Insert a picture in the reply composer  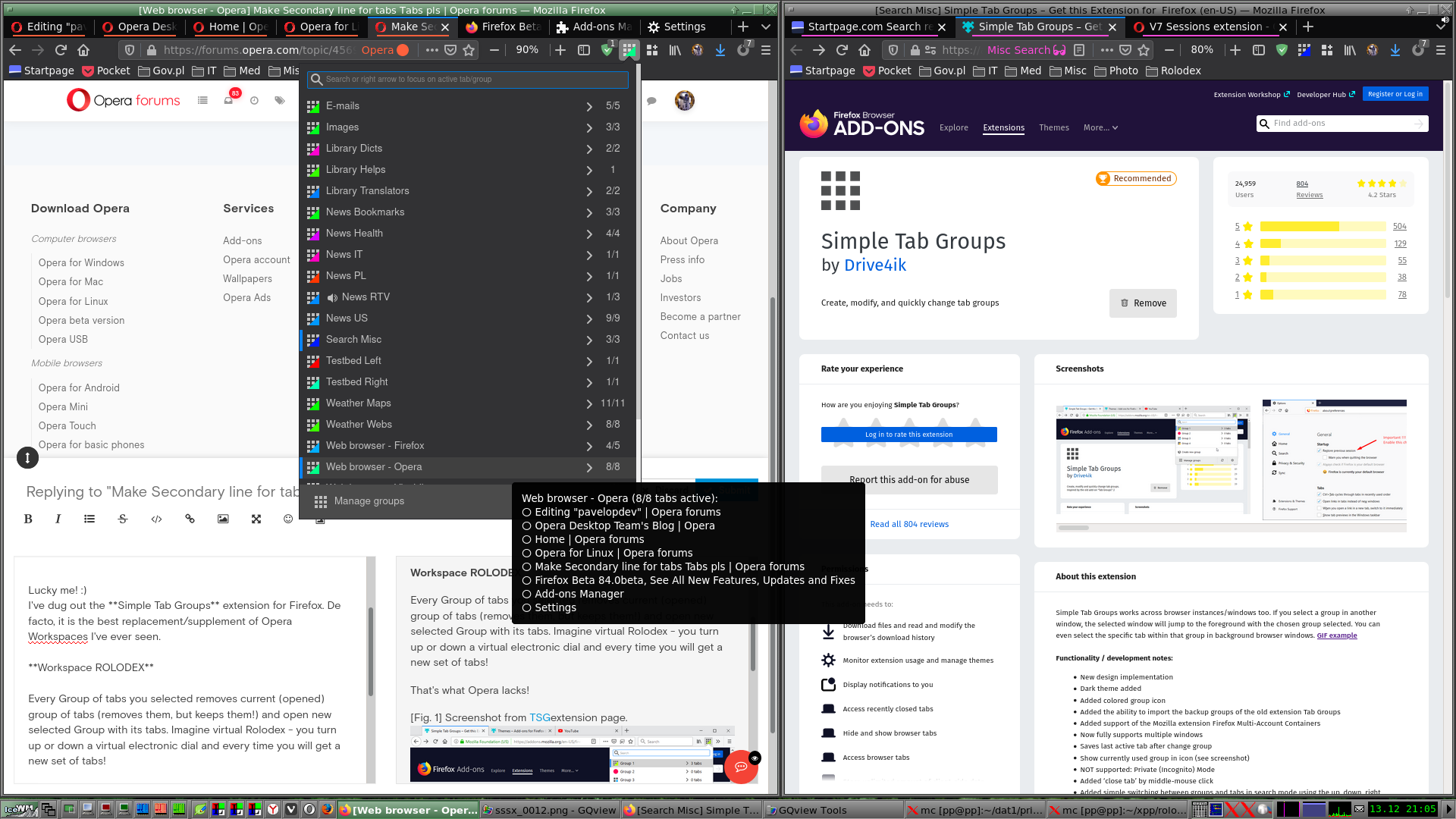click(x=223, y=519)
